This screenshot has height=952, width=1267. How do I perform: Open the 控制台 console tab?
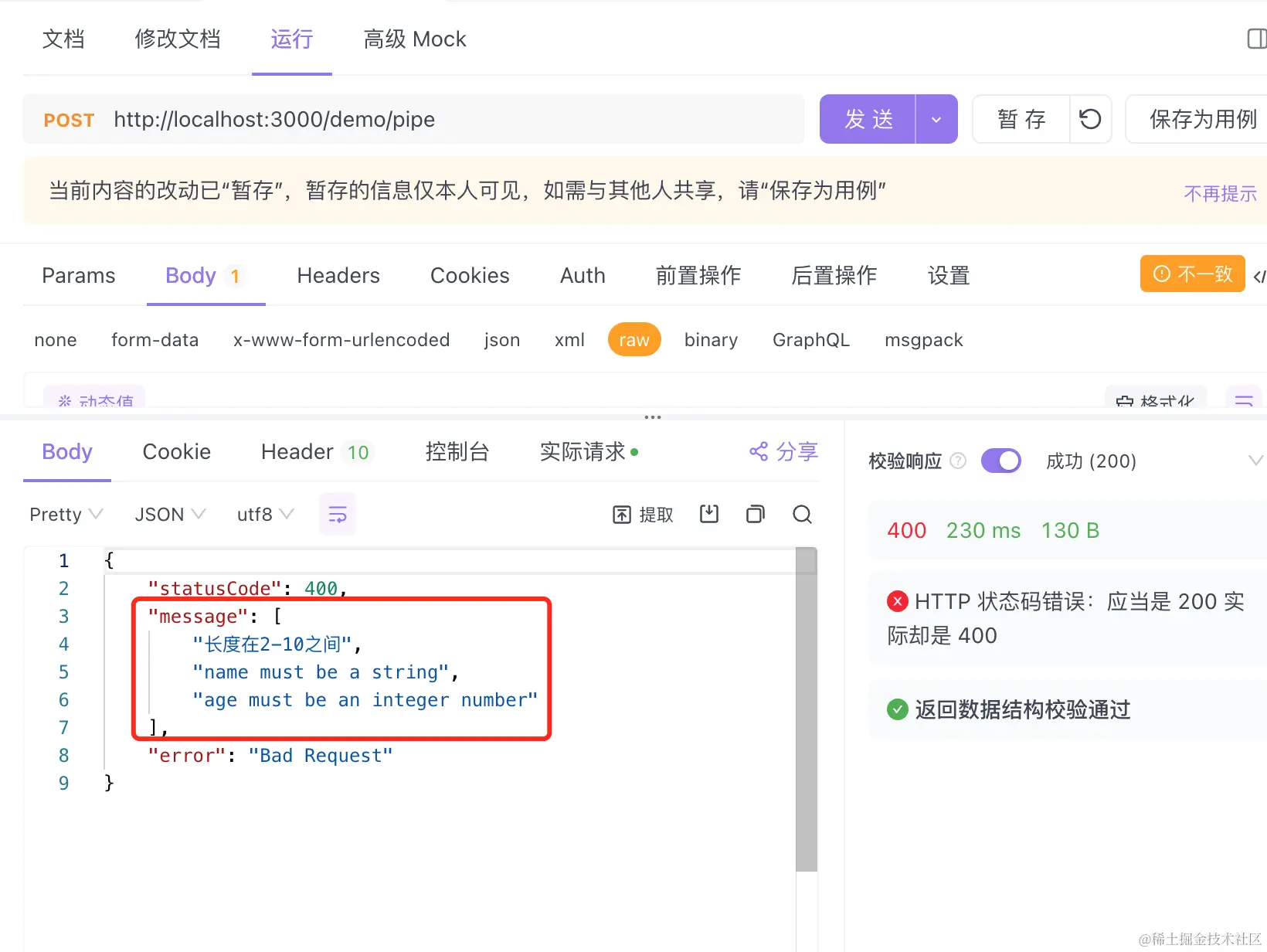457,452
